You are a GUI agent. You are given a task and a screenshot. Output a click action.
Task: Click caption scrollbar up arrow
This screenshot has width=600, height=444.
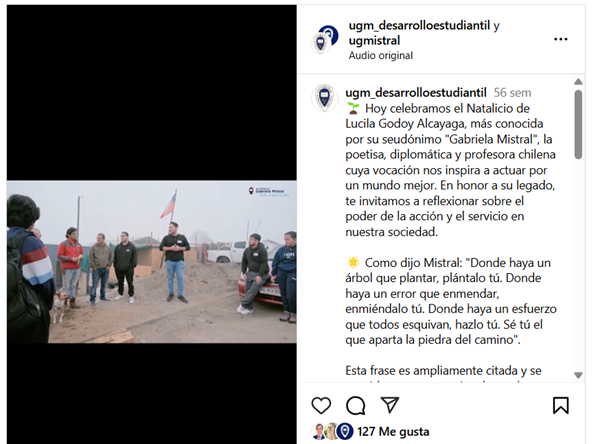point(578,82)
